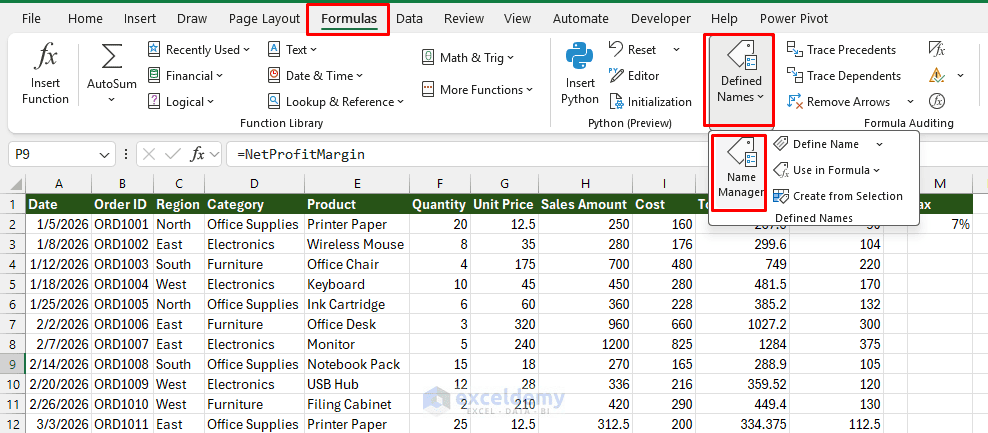Select the Formulas tab

348,19
